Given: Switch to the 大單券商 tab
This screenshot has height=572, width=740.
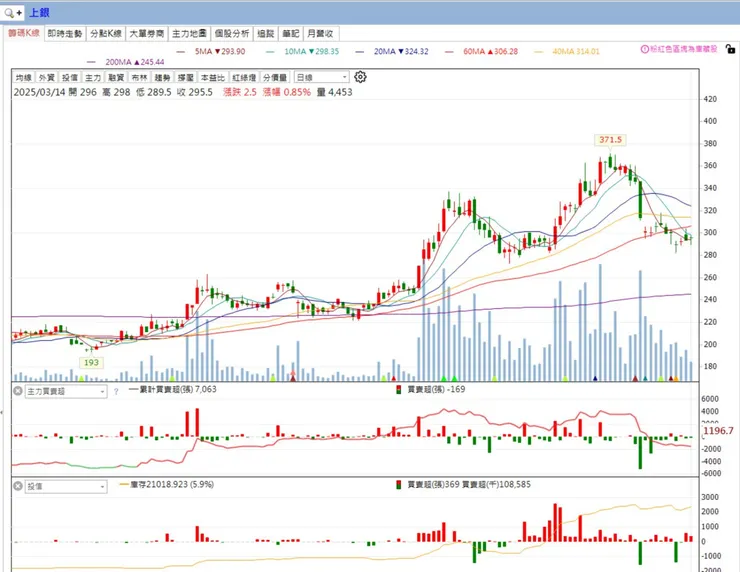Looking at the screenshot, I should (147, 34).
